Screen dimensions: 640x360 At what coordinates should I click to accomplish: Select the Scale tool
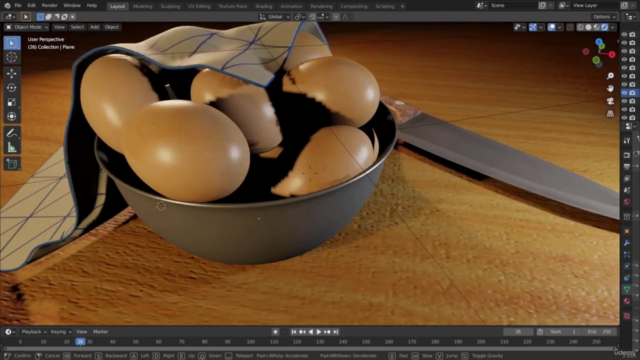click(12, 102)
